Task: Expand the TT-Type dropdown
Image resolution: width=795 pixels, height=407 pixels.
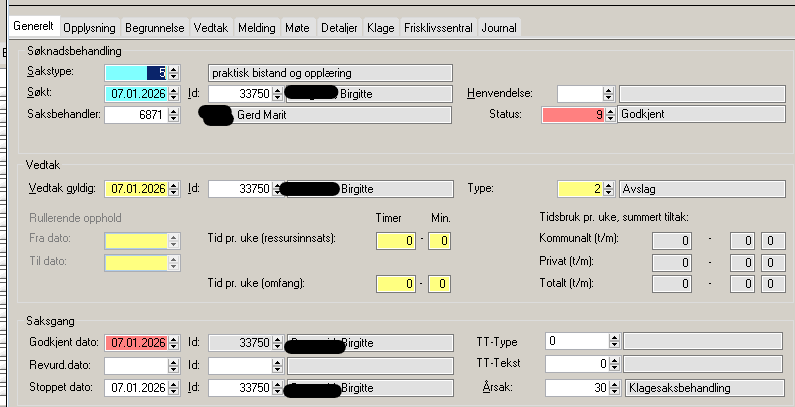Action: coord(614,341)
